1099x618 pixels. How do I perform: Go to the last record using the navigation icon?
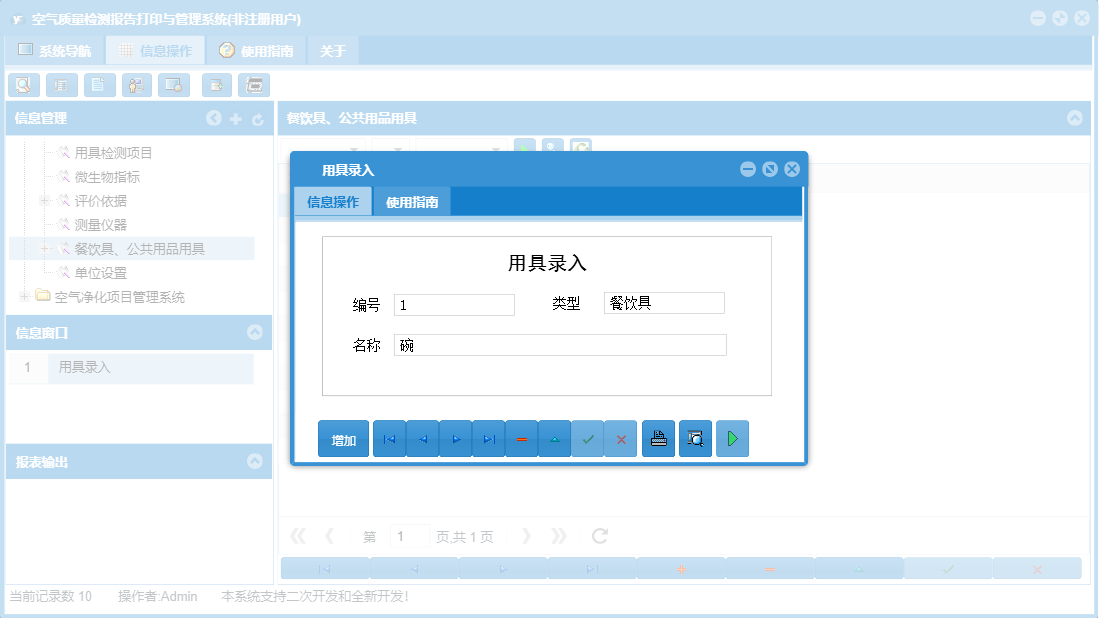point(488,438)
